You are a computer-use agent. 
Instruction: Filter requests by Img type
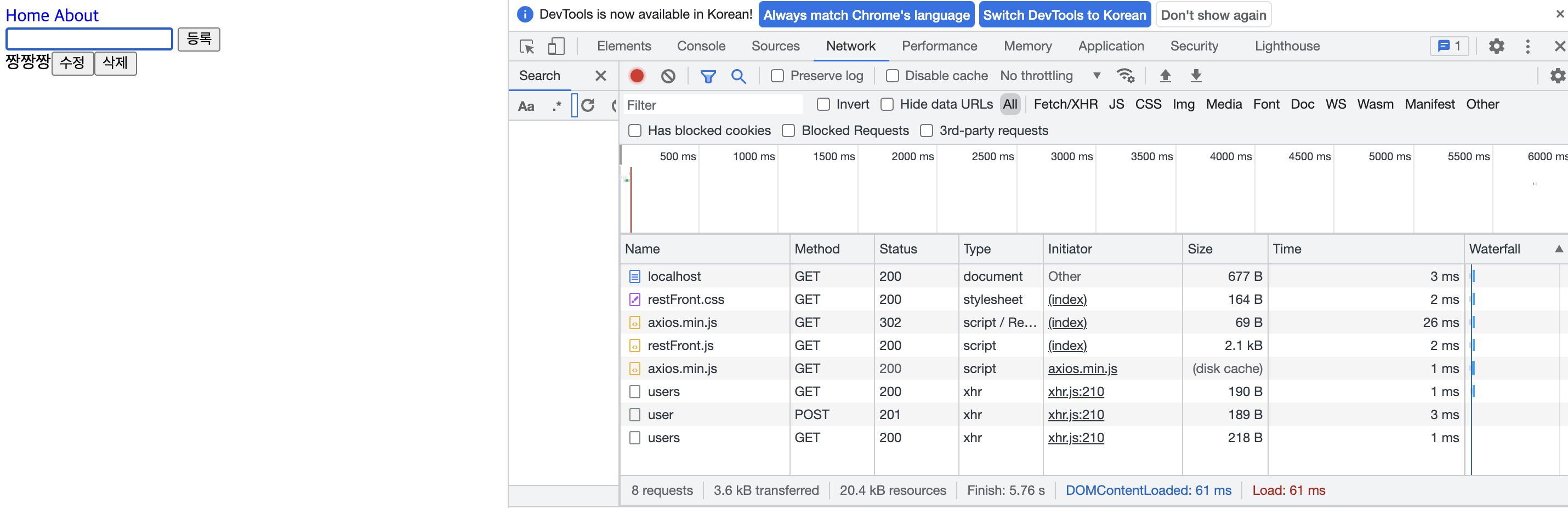(x=1183, y=104)
